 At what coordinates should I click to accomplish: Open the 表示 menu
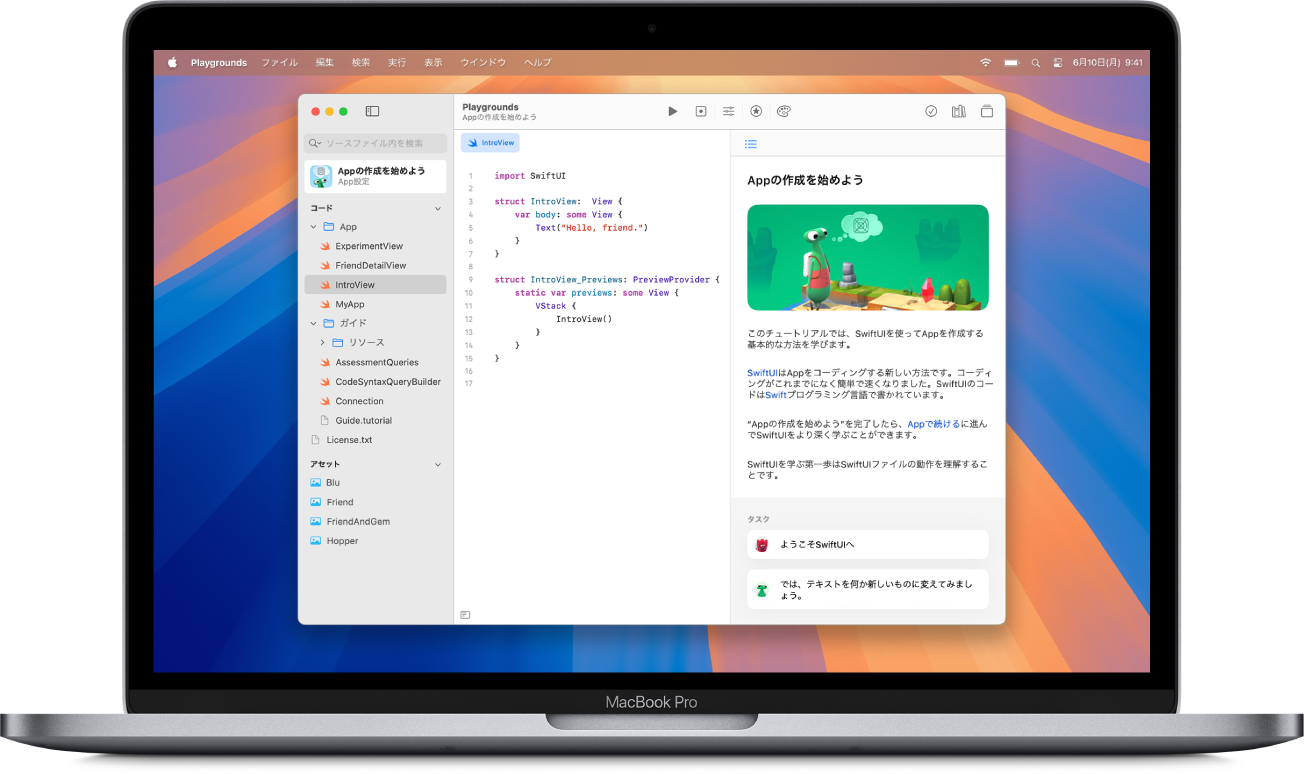433,62
